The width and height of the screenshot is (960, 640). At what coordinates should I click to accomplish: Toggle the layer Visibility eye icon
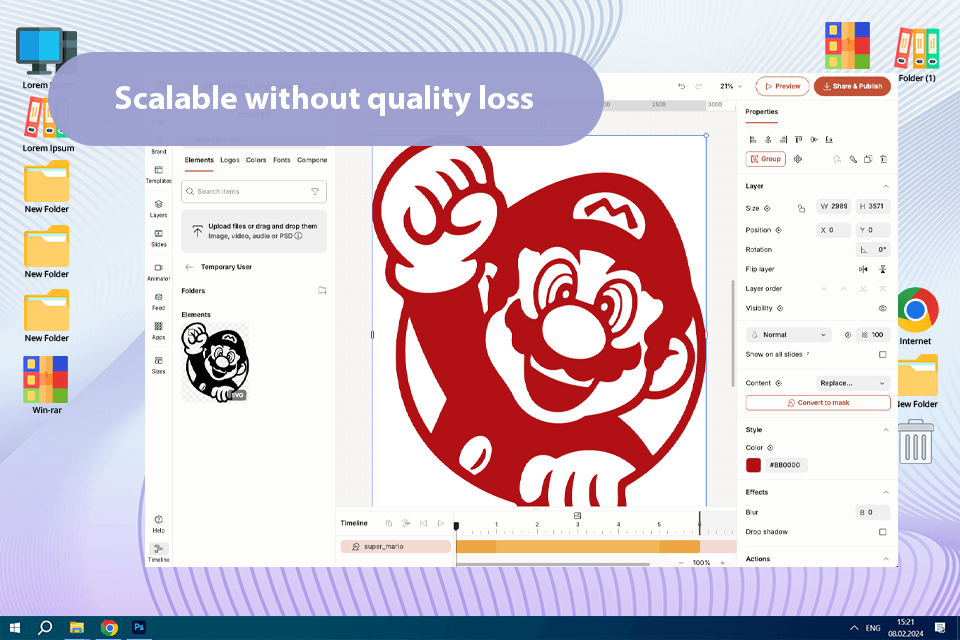point(883,308)
